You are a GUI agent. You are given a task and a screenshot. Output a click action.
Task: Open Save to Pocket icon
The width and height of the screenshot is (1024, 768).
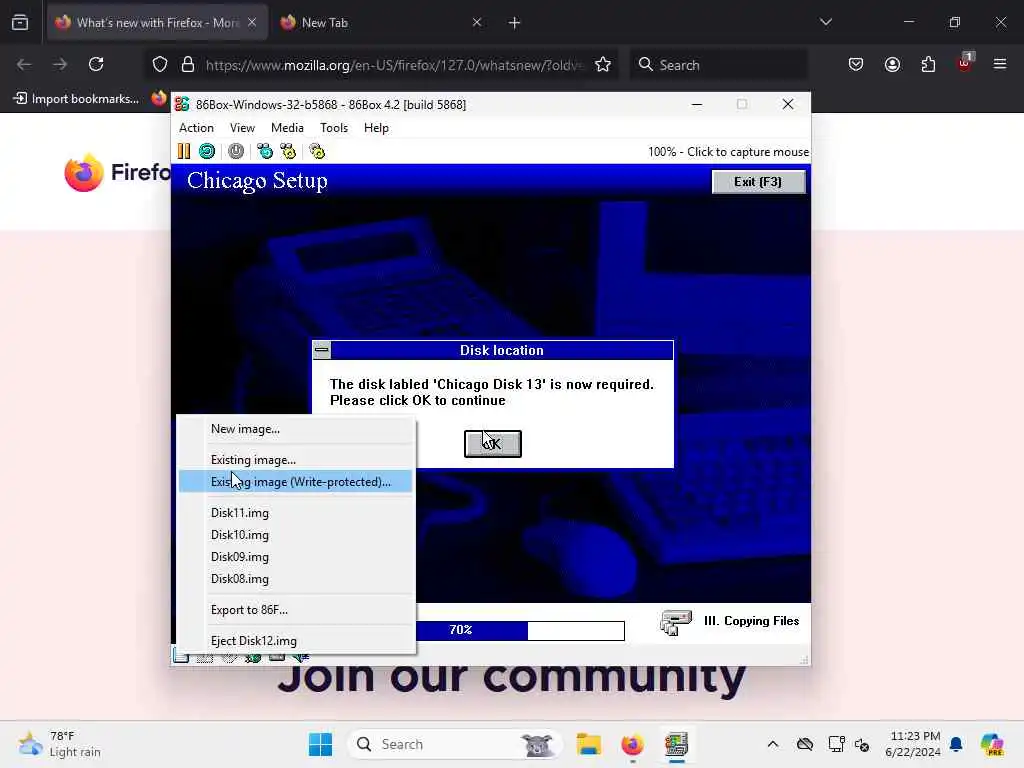point(856,64)
